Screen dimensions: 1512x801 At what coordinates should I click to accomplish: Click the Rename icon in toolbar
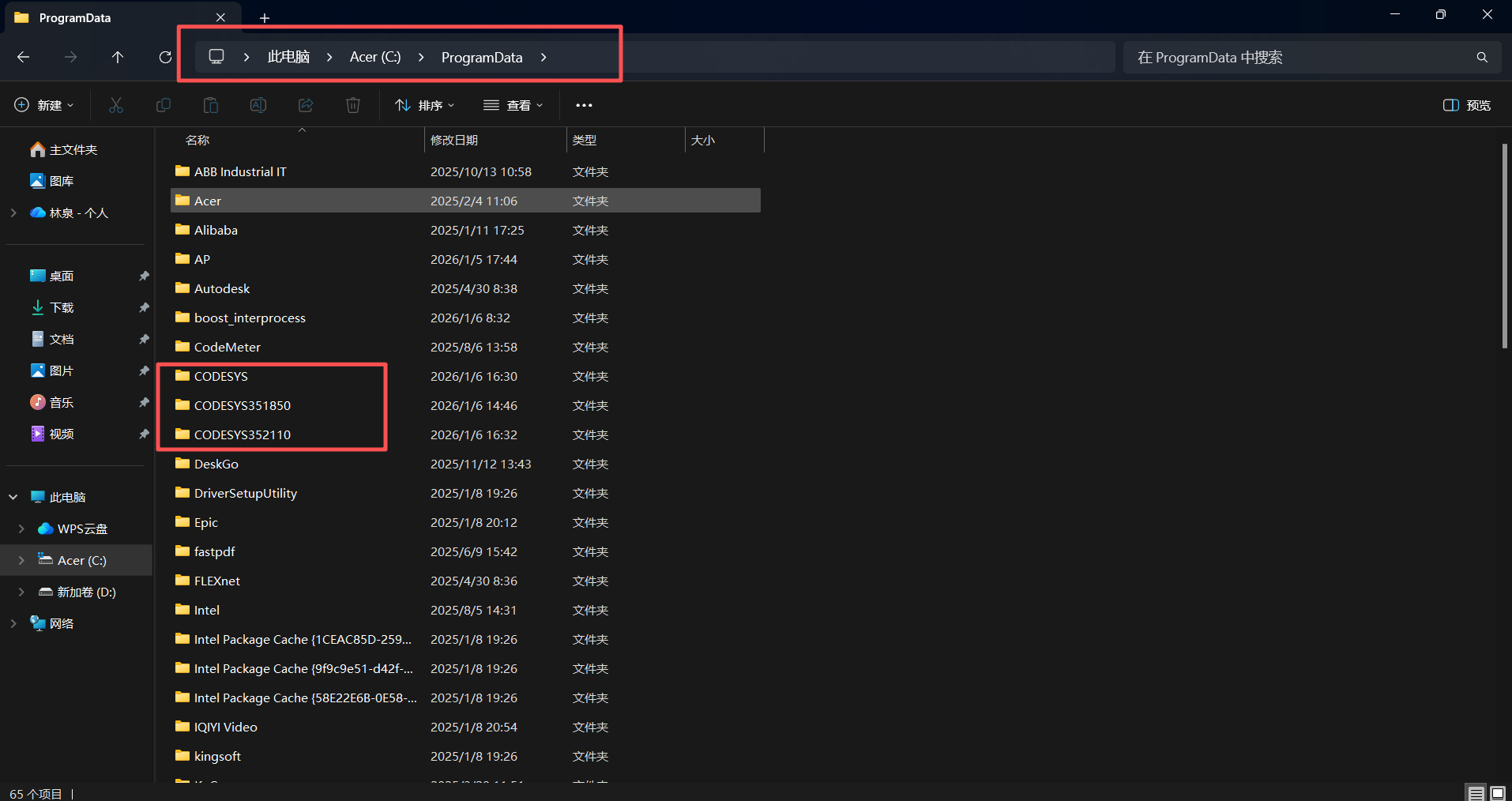[x=258, y=105]
